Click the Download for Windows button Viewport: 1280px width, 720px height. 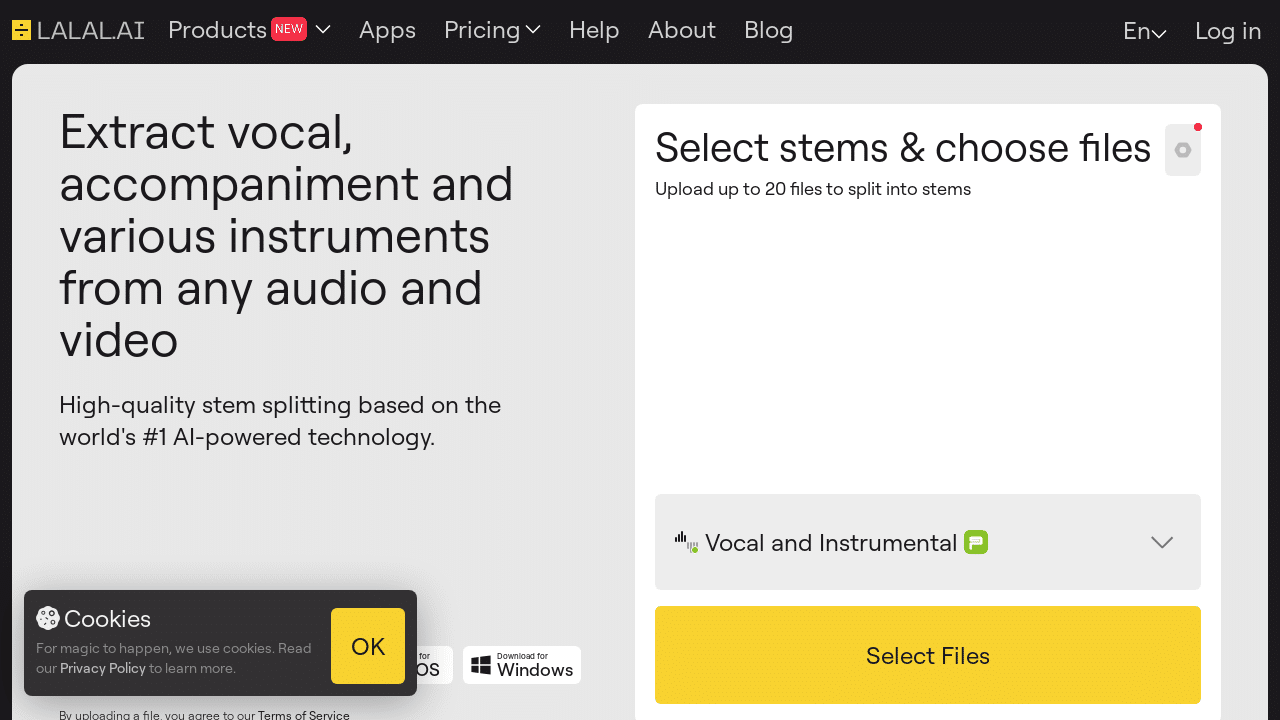tap(521, 664)
